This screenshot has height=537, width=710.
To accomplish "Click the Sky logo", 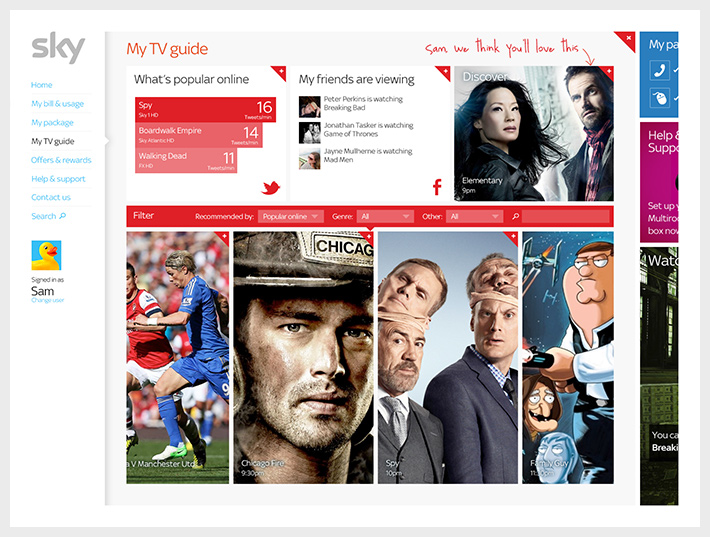I will [58, 47].
